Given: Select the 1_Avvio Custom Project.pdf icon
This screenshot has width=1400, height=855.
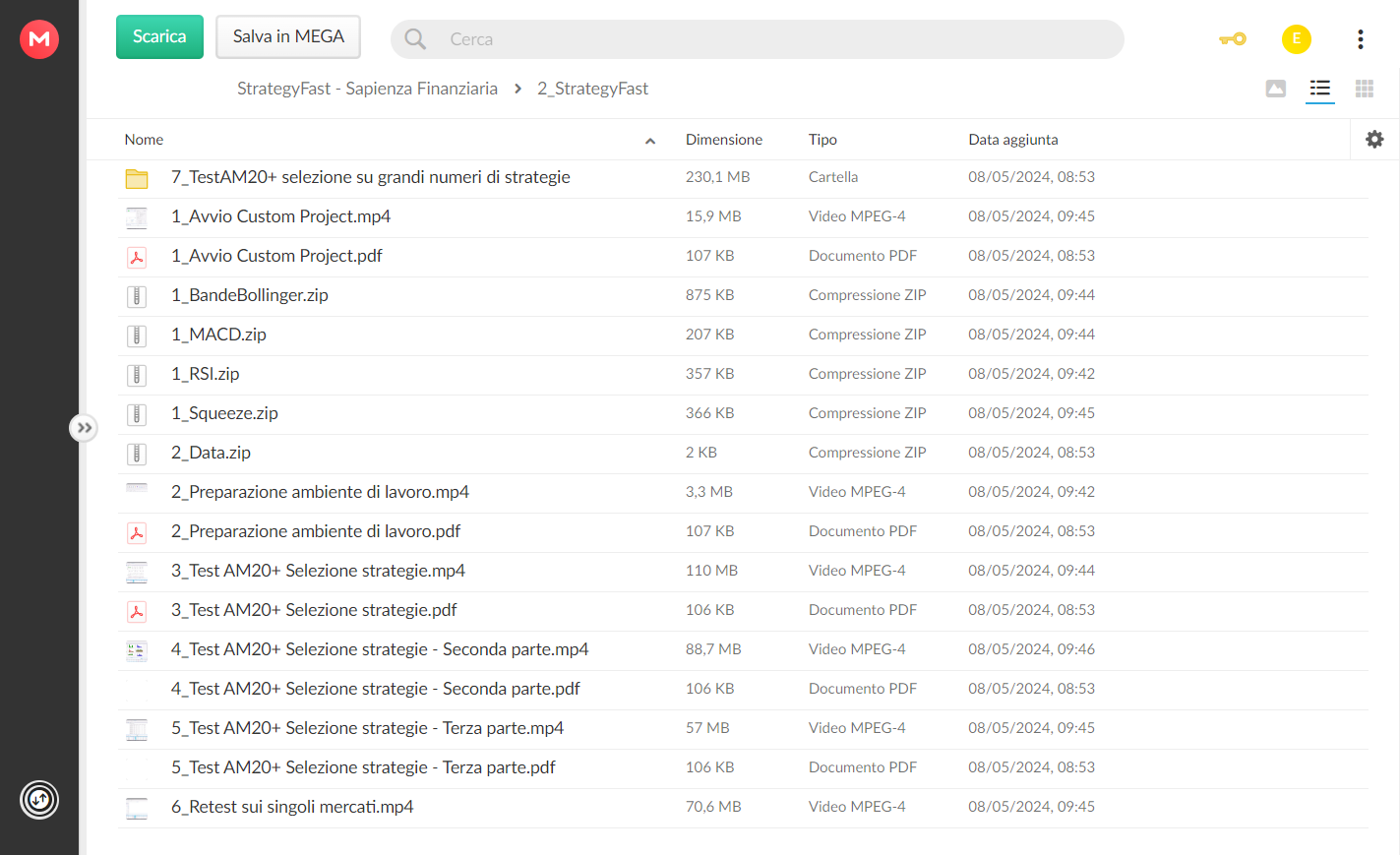Looking at the screenshot, I should [137, 257].
